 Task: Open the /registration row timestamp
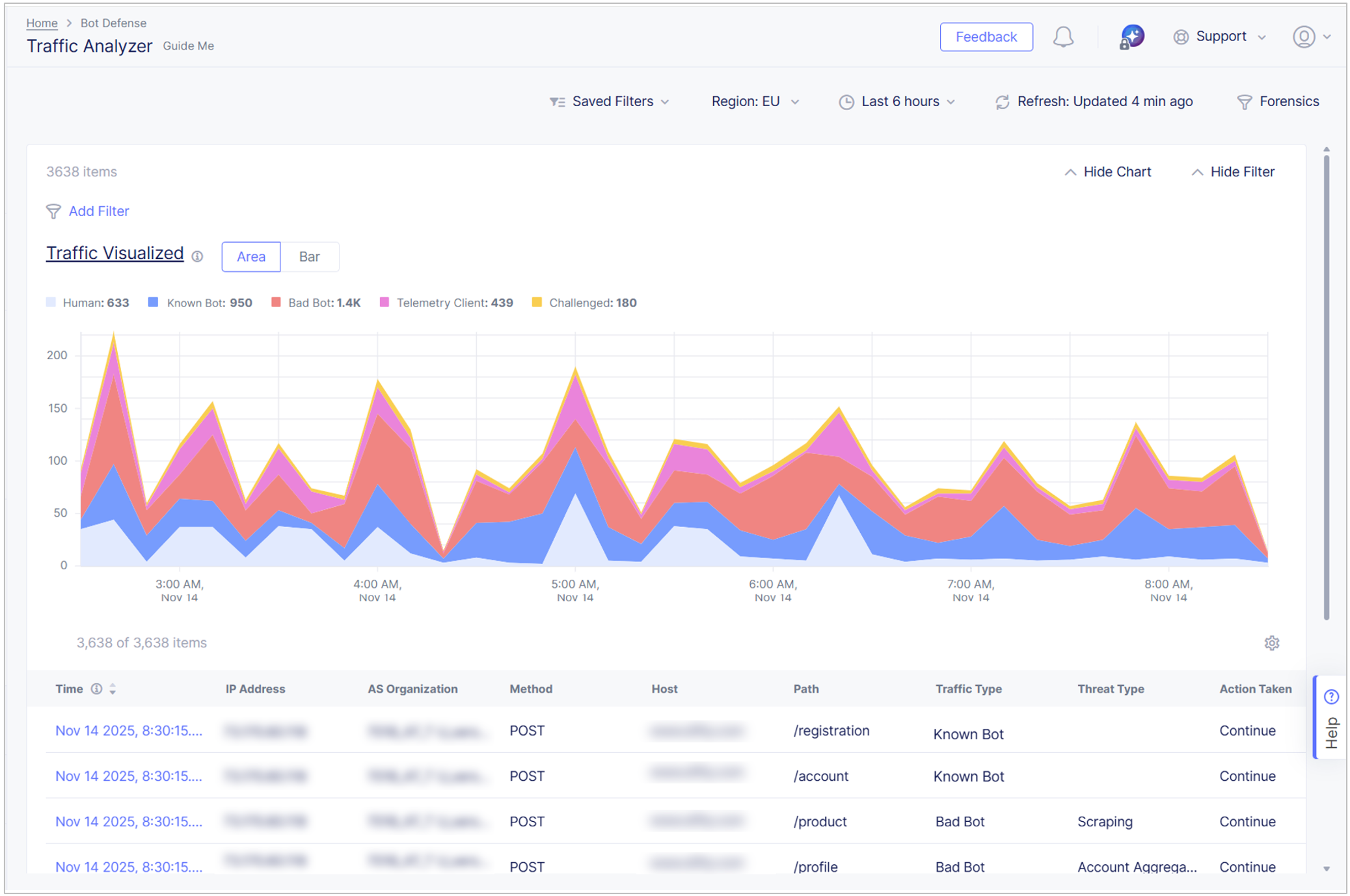[128, 731]
